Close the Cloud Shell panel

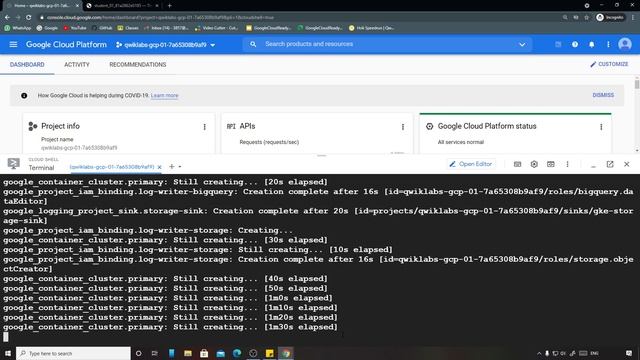tap(627, 164)
